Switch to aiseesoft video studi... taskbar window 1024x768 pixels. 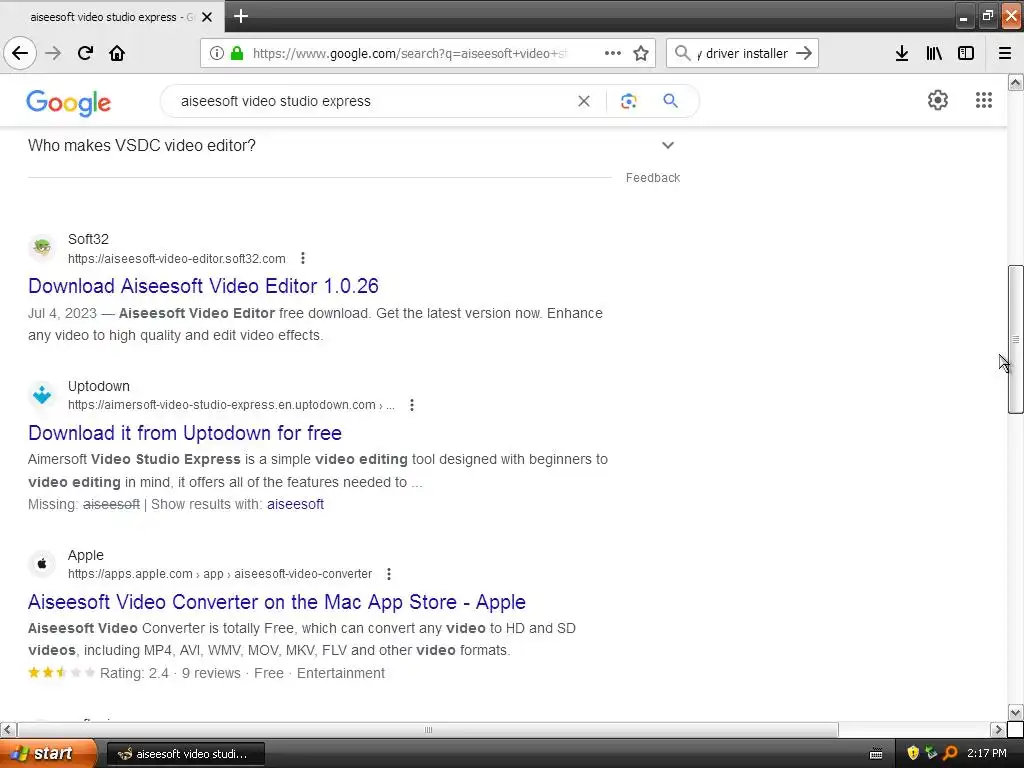pos(185,754)
